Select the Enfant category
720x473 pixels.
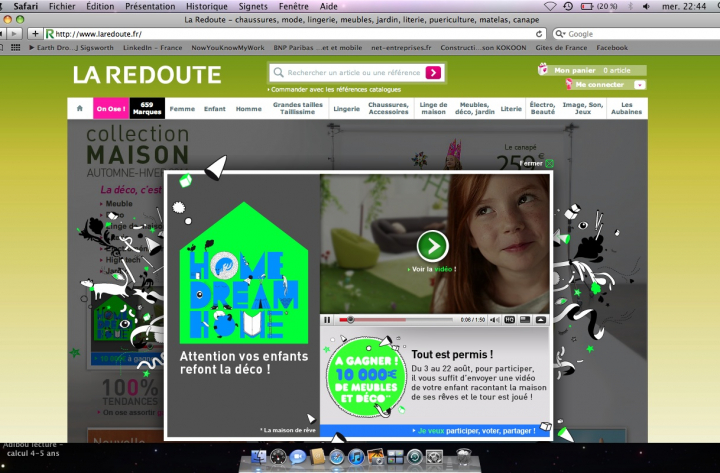214,109
